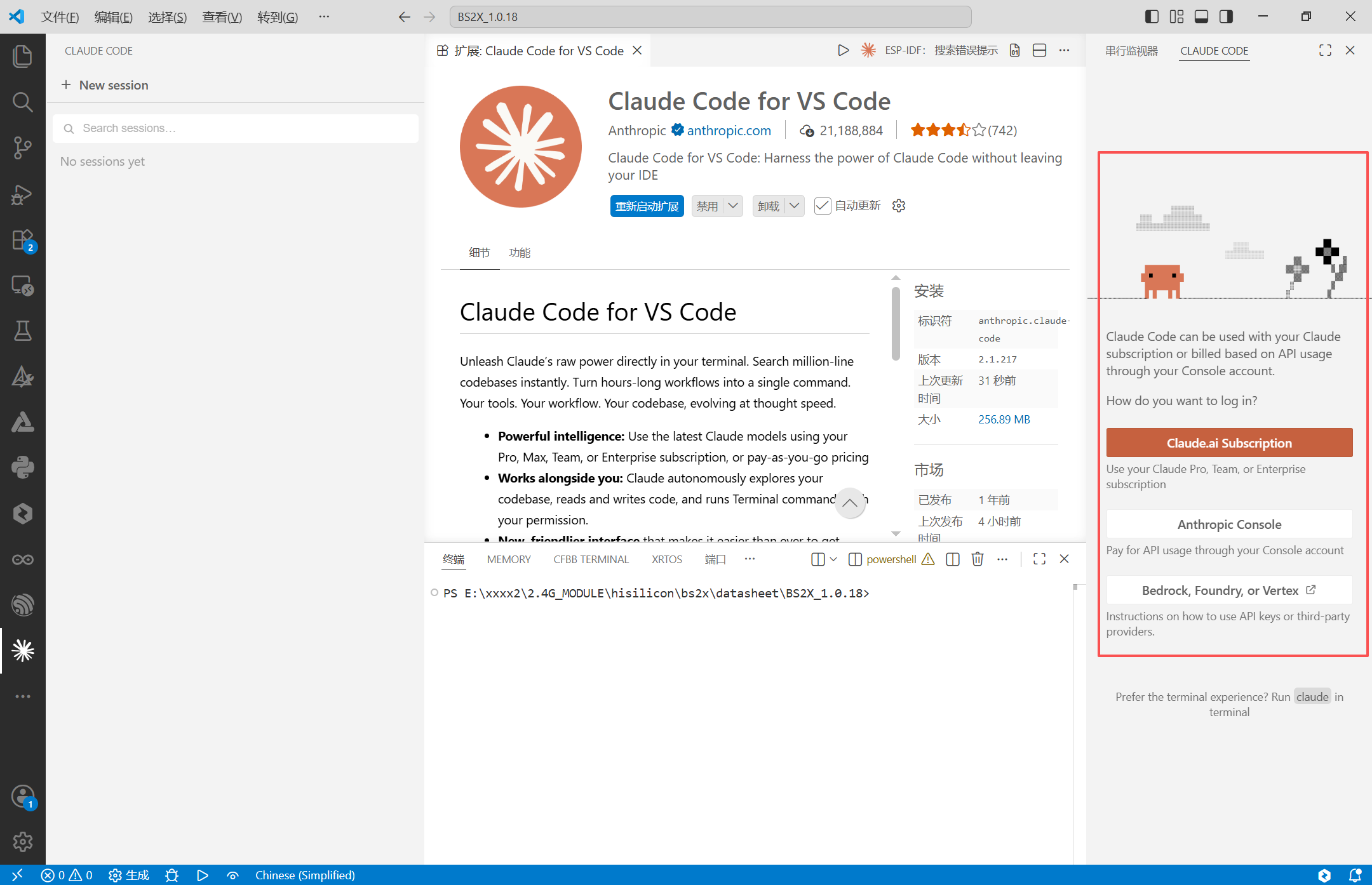
Task: Toggle the bottom panel visibility
Action: click(x=1201, y=17)
